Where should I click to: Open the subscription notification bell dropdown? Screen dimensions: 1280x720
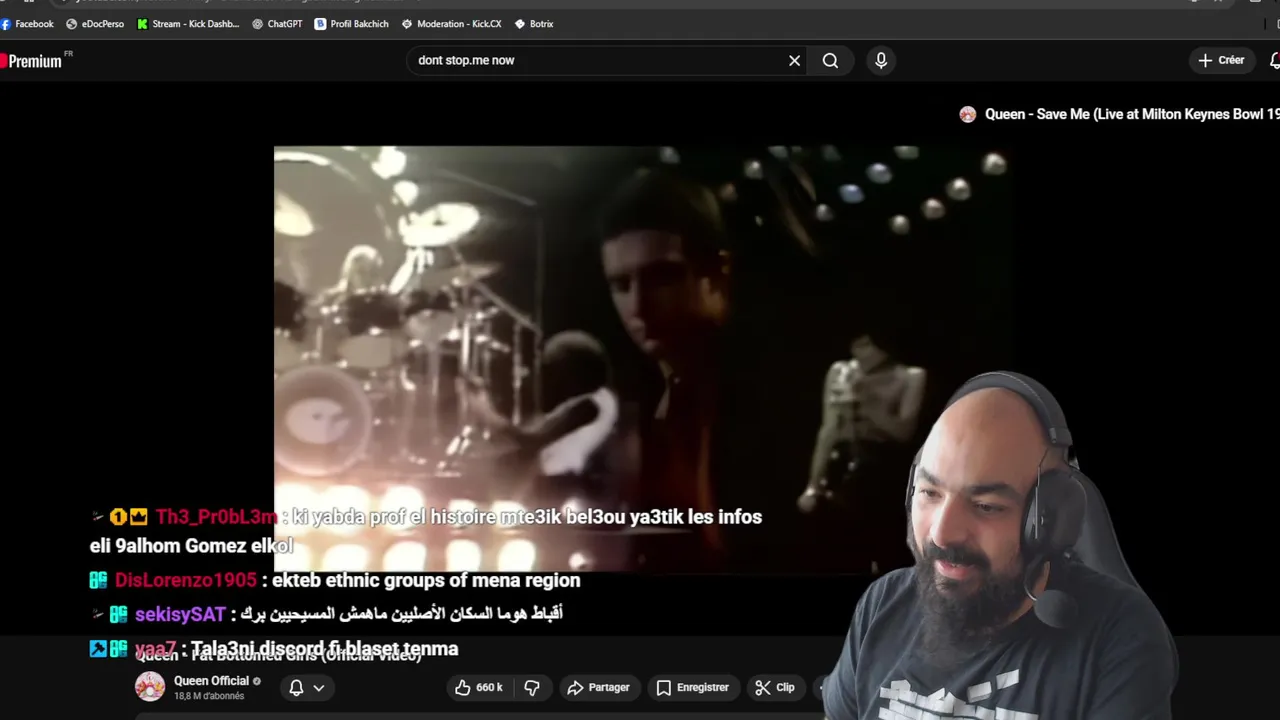click(307, 687)
